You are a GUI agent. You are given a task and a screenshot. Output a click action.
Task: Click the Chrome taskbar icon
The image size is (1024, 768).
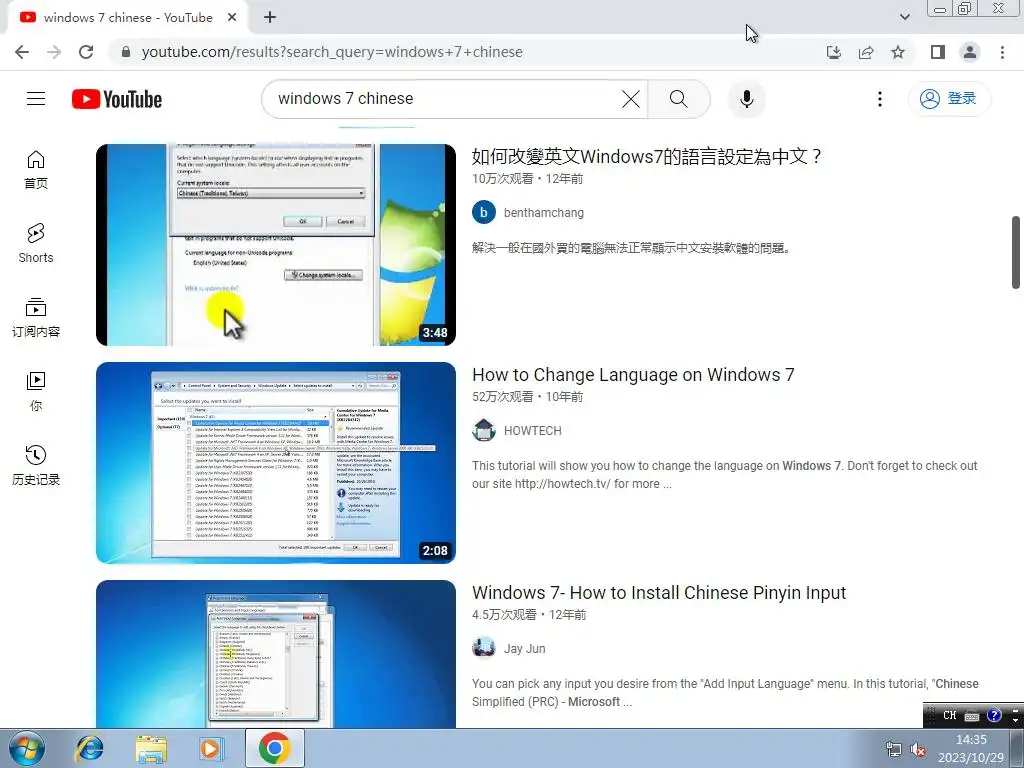274,748
